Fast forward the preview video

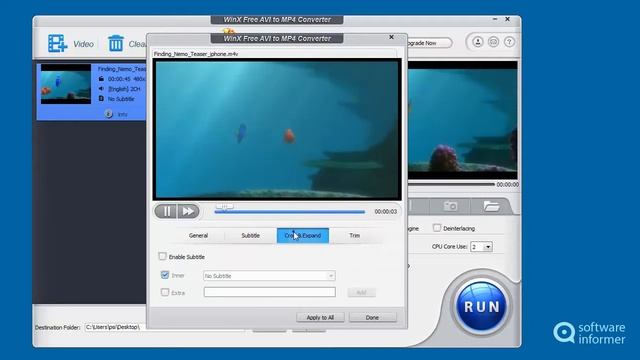click(x=188, y=211)
